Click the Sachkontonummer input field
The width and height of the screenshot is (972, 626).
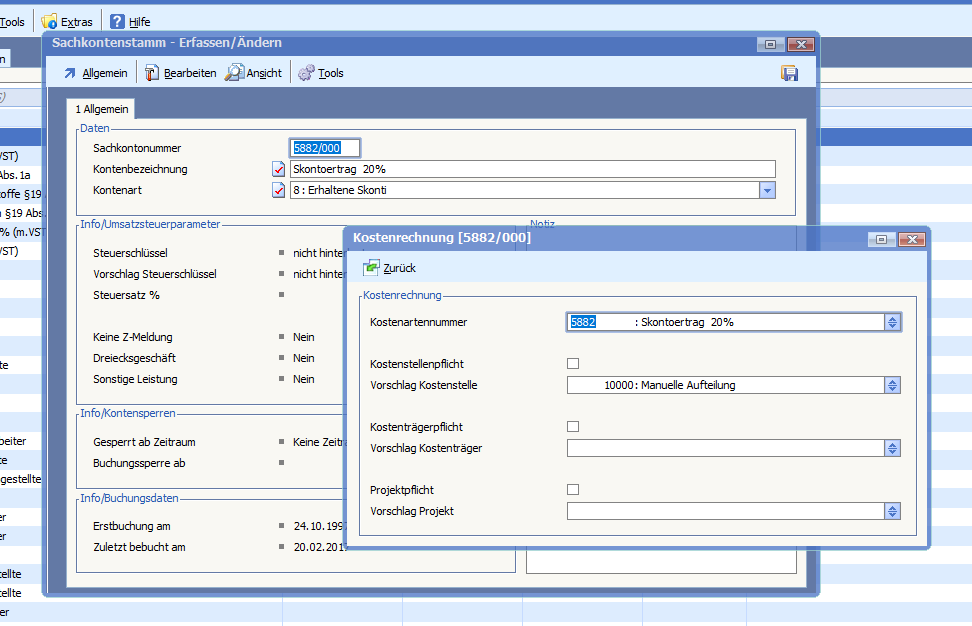pos(324,148)
